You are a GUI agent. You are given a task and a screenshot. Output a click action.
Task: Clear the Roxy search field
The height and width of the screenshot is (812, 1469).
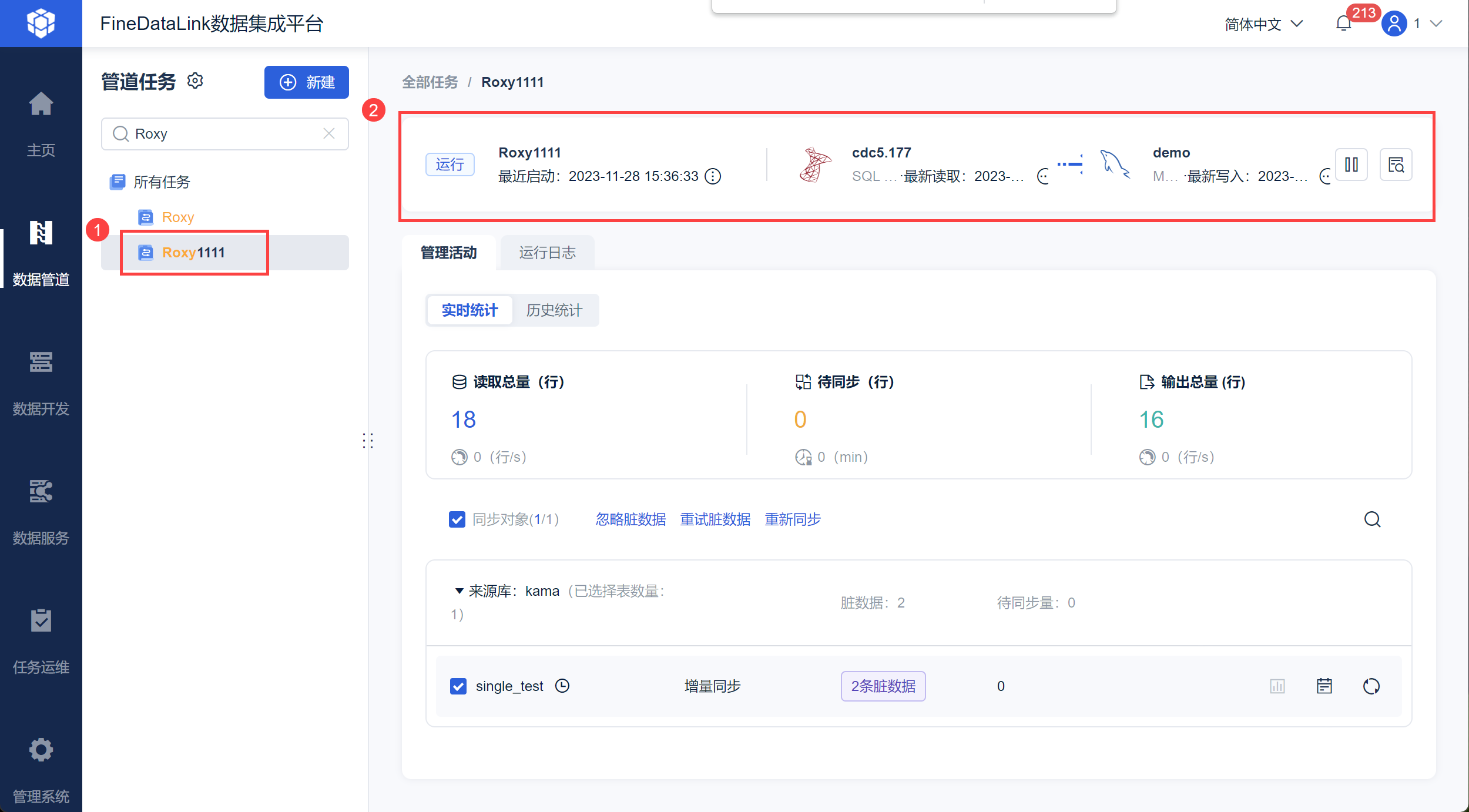(x=329, y=134)
